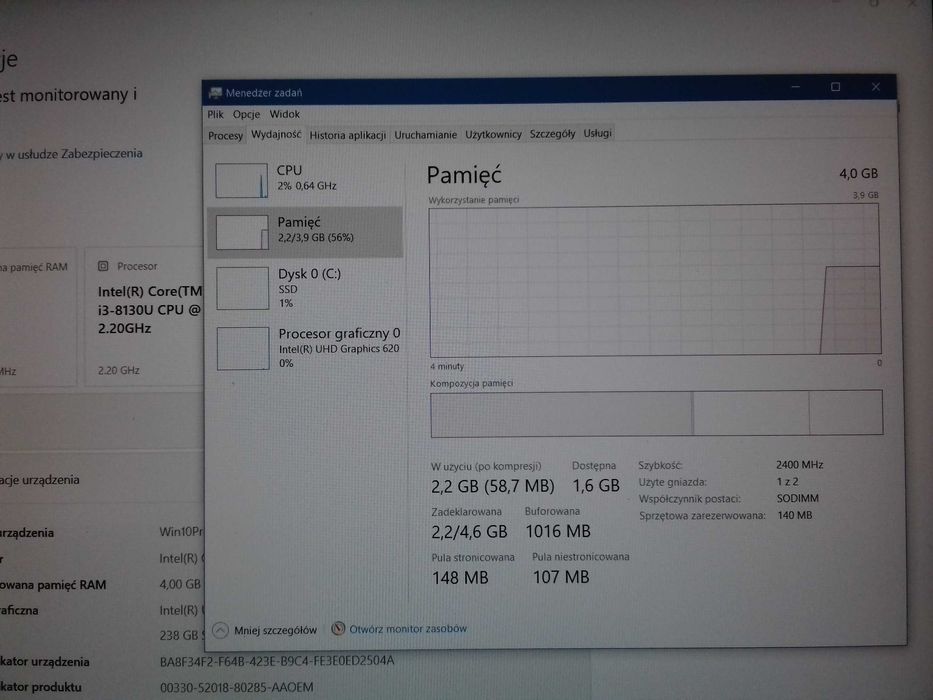Image resolution: width=933 pixels, height=700 pixels.
Task: Close the Menedżer zadań window
Action: (x=876, y=87)
